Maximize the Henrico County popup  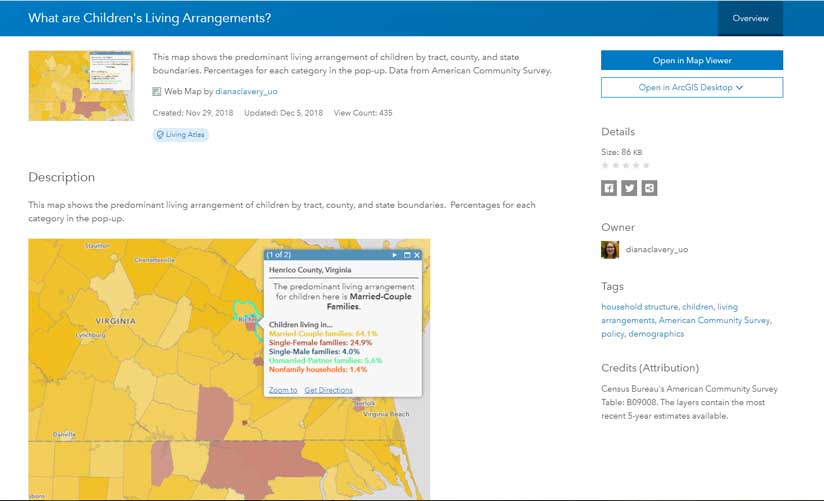[x=406, y=256]
